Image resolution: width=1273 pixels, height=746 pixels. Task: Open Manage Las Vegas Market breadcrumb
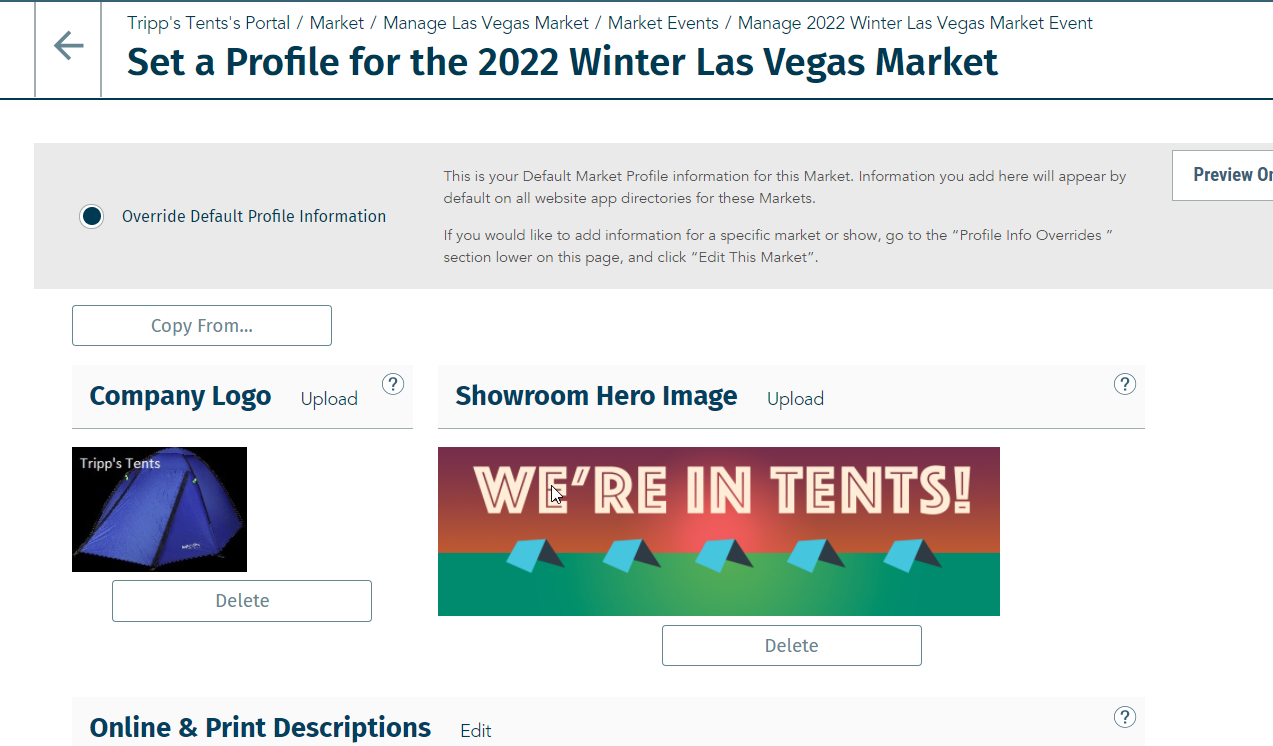[486, 23]
